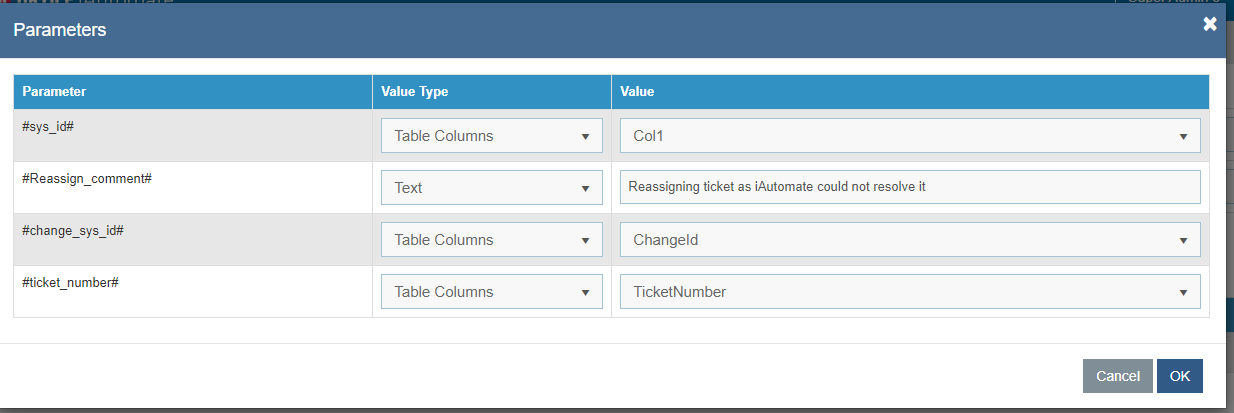Click the Value Type column header

[415, 92]
